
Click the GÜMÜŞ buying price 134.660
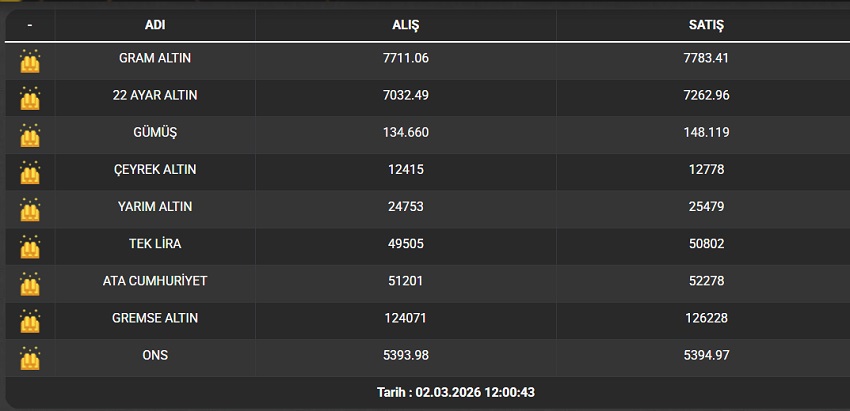click(x=406, y=133)
